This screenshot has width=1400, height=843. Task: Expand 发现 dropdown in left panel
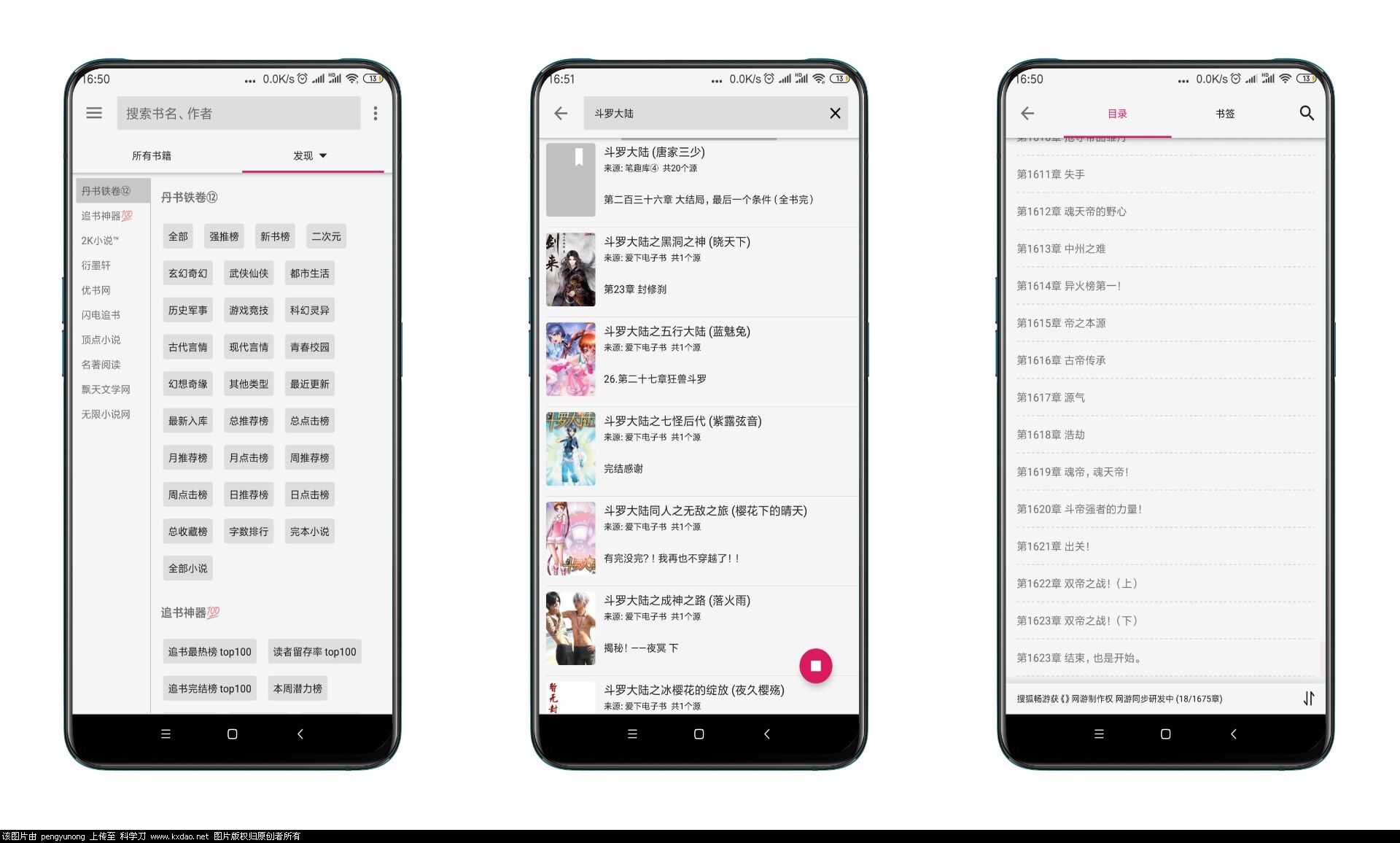coord(305,157)
